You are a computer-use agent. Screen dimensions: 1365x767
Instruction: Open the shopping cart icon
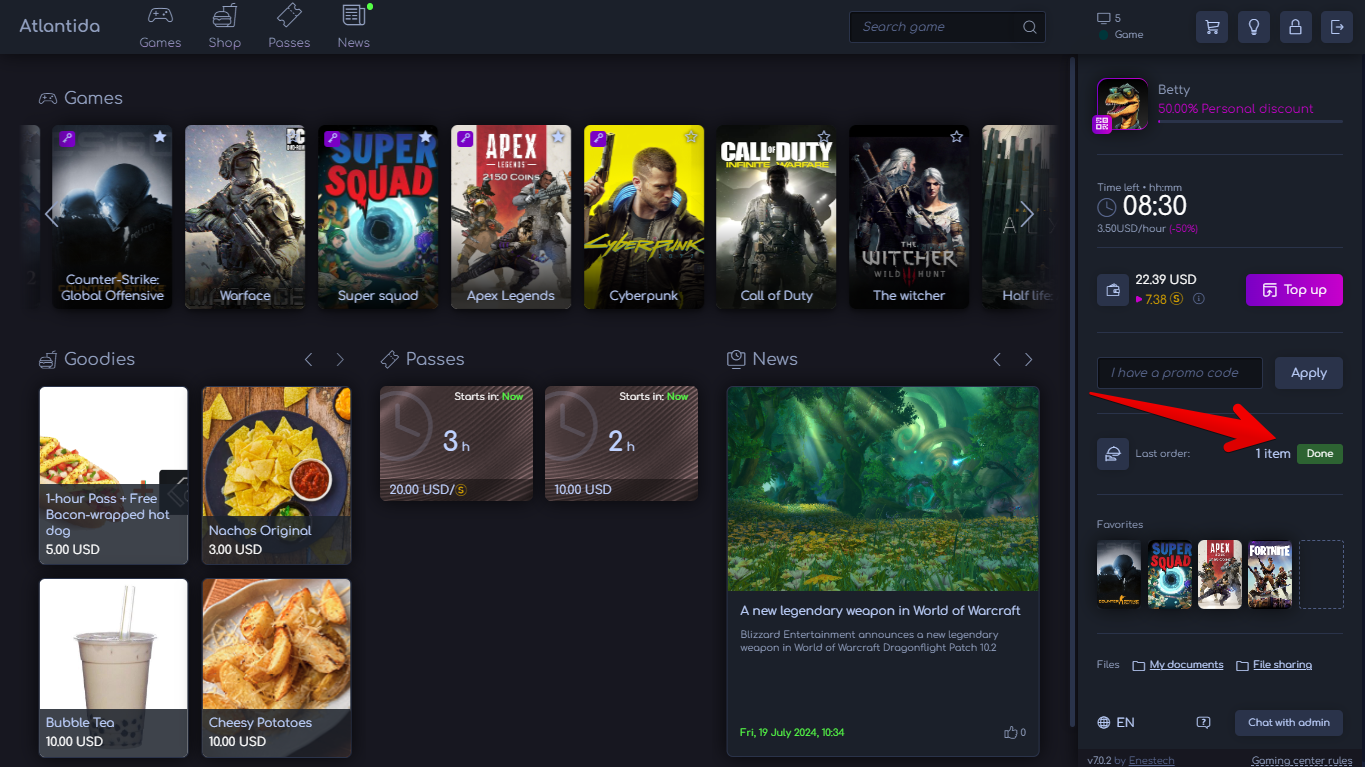1212,27
